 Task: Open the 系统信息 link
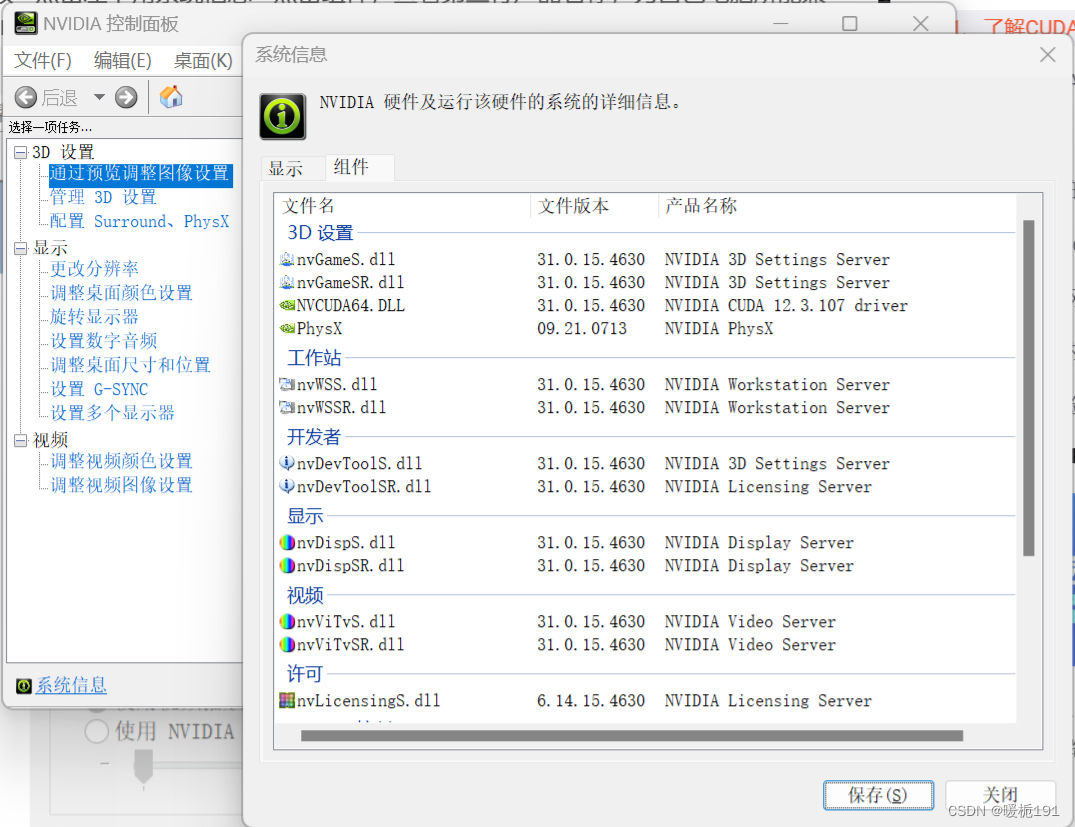tap(71, 685)
